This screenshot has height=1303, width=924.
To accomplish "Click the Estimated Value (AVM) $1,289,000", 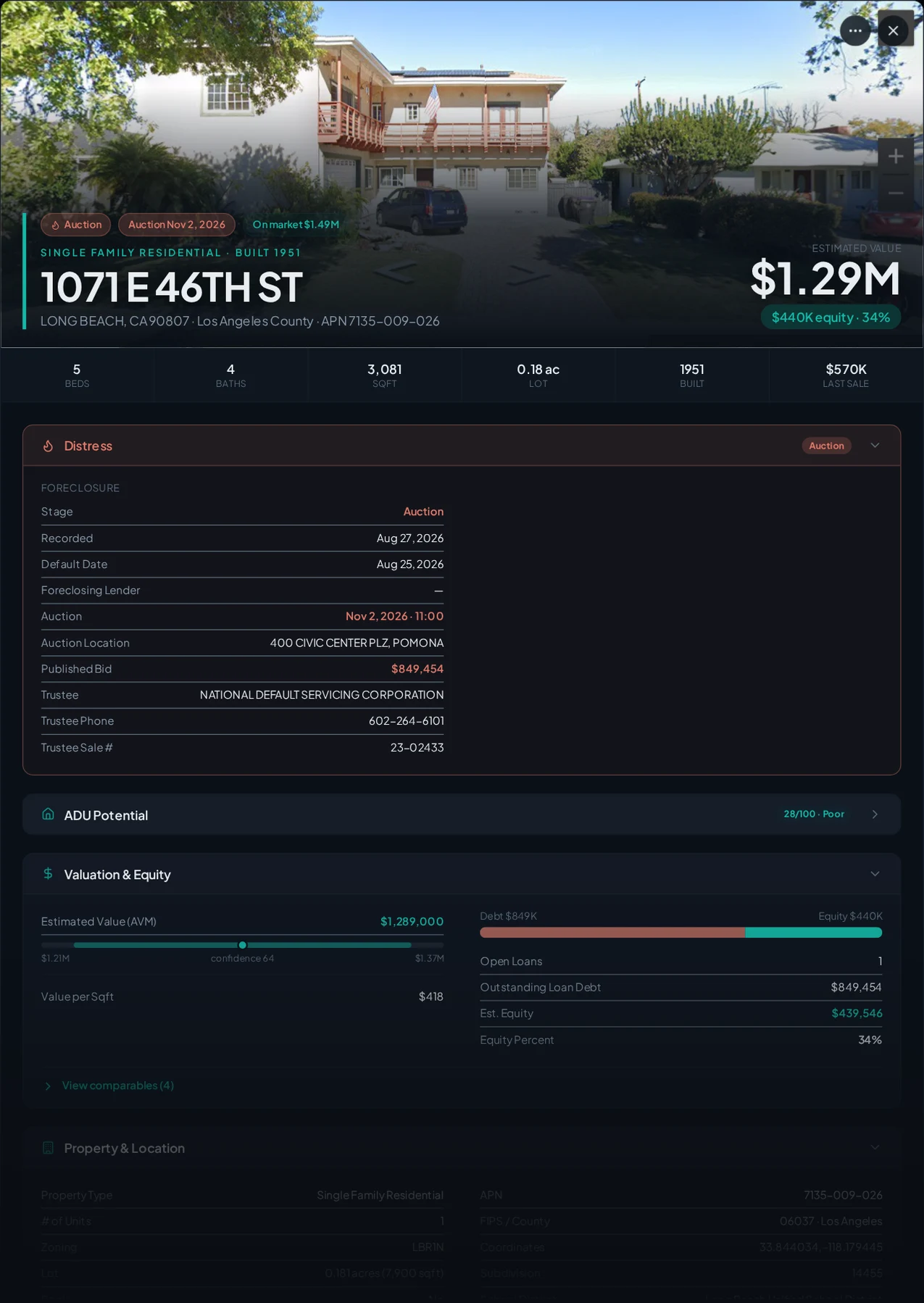I will pyautogui.click(x=412, y=921).
